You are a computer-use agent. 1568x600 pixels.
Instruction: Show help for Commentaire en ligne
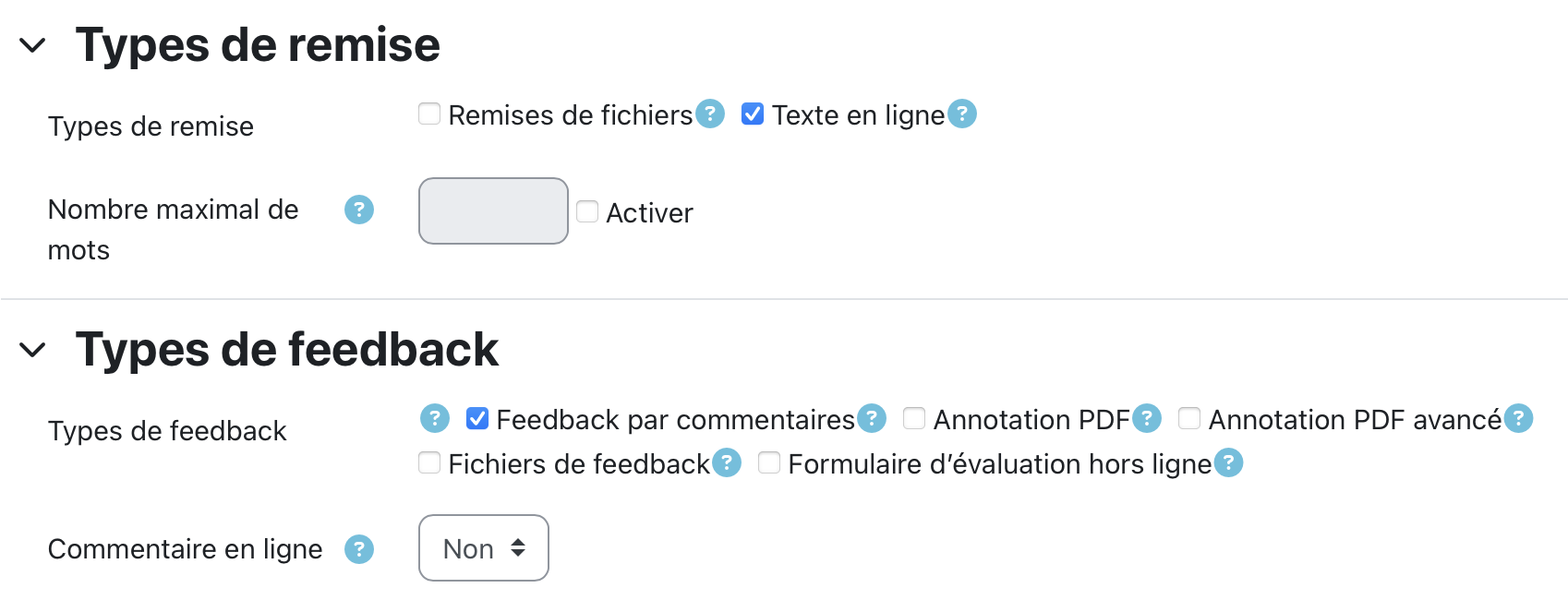359,550
